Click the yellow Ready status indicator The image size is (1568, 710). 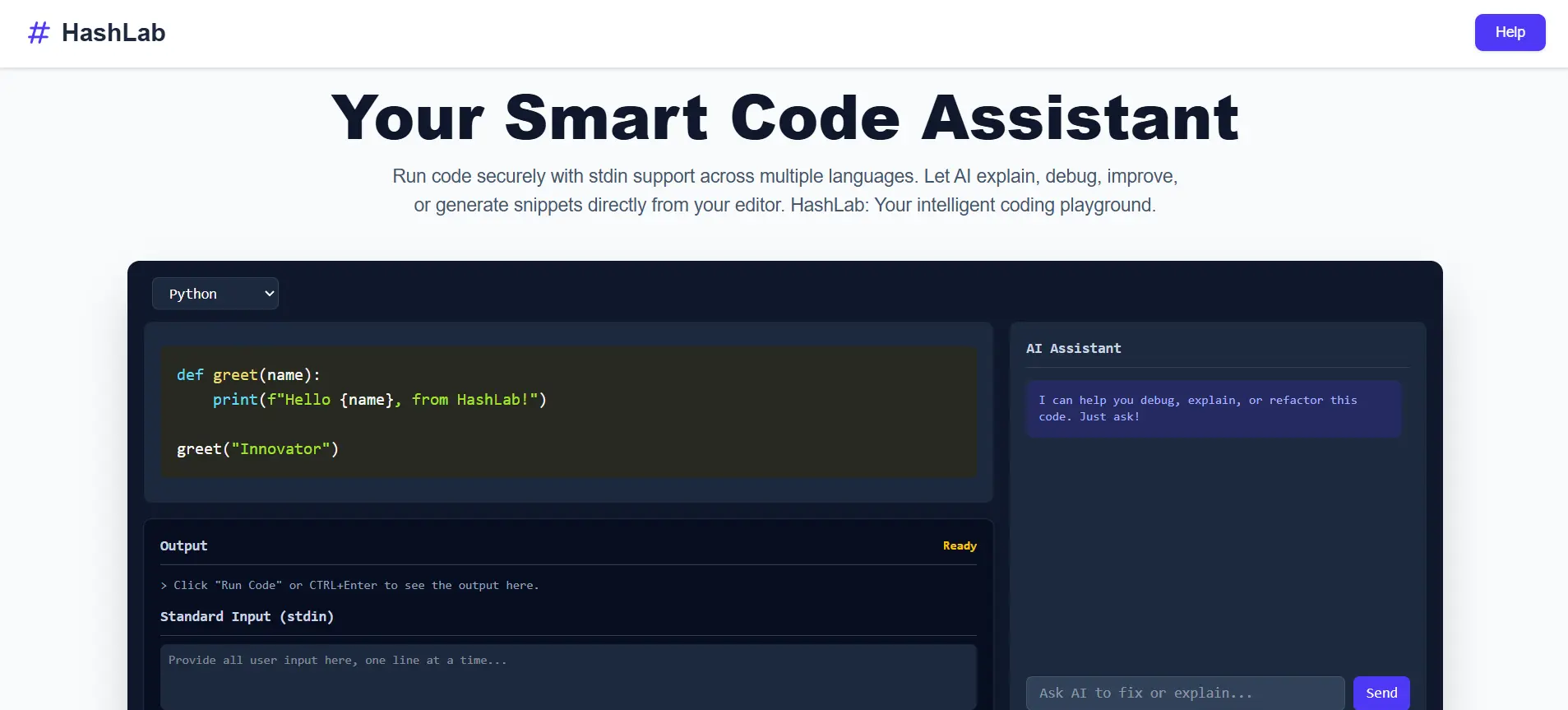coord(959,546)
